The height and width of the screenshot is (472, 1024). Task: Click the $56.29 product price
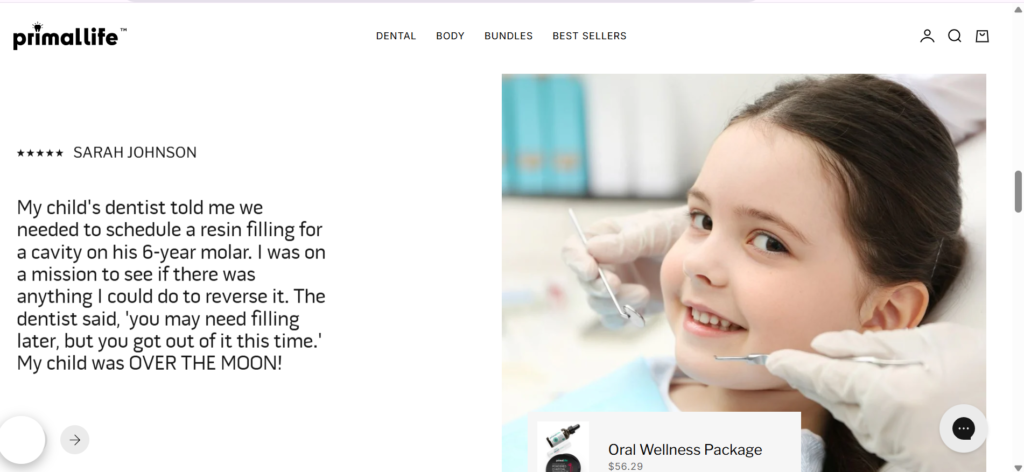(625, 466)
